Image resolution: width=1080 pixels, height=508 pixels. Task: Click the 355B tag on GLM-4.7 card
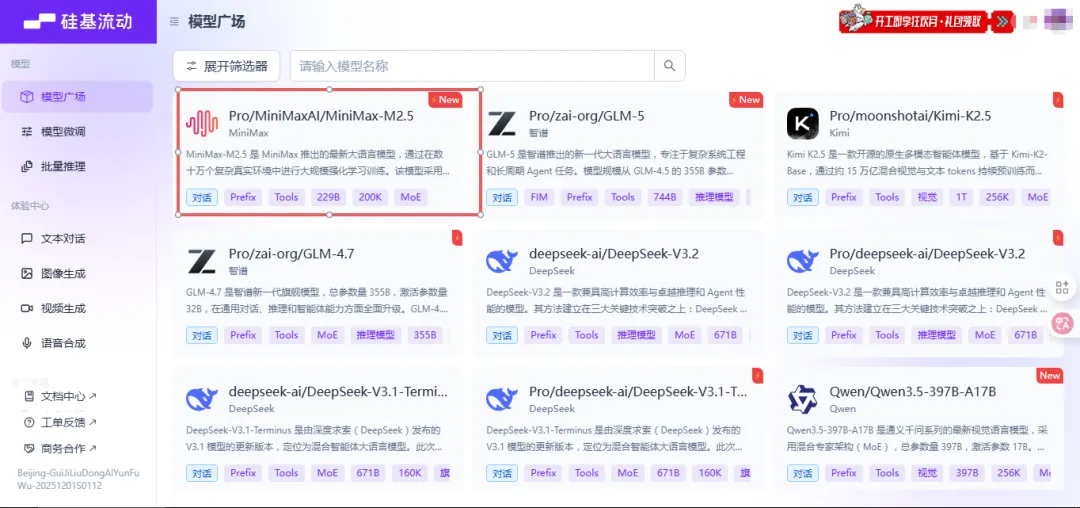(x=423, y=335)
